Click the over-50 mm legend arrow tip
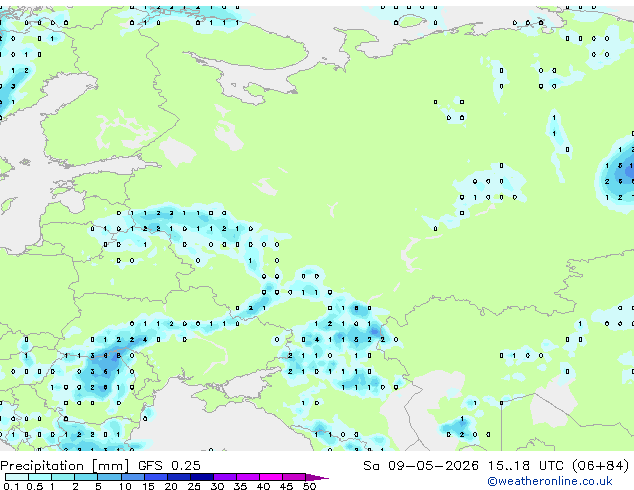Screen dimensions: 634x490 pos(317,477)
